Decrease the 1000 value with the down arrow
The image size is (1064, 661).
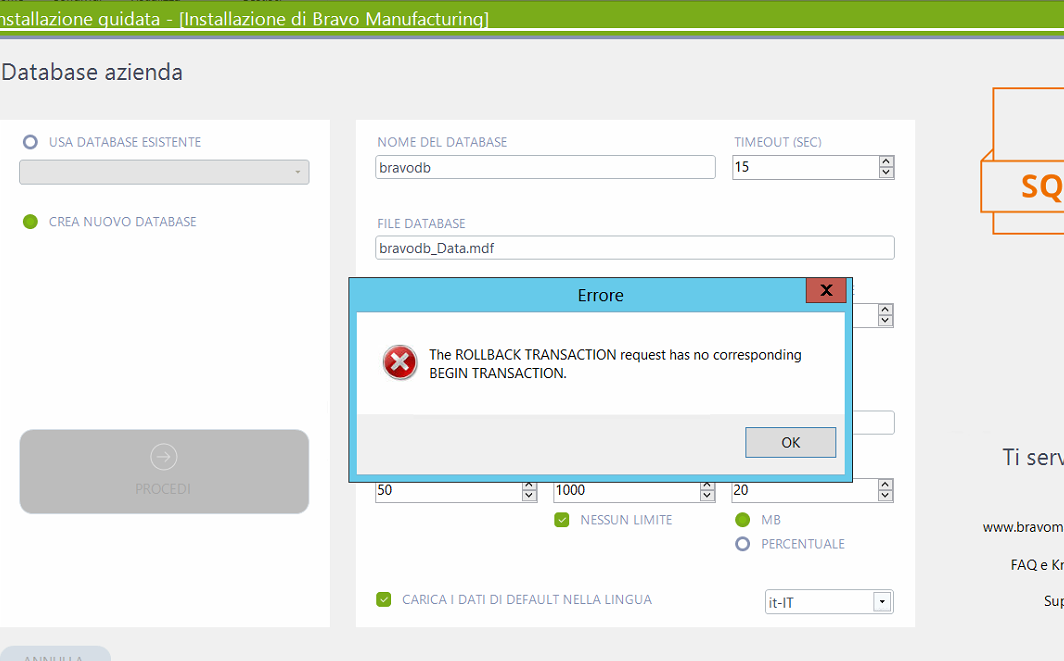pyautogui.click(x=707, y=496)
